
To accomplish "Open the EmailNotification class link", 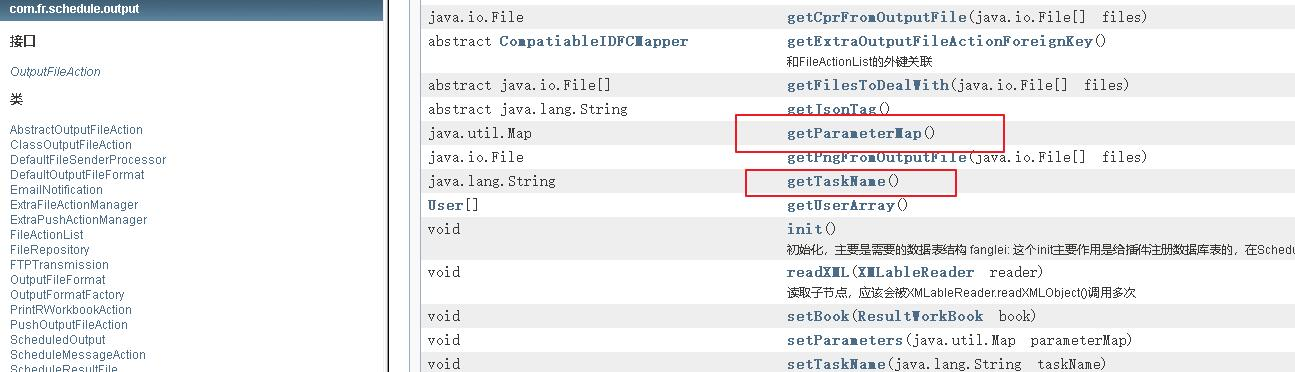I will tap(56, 190).
